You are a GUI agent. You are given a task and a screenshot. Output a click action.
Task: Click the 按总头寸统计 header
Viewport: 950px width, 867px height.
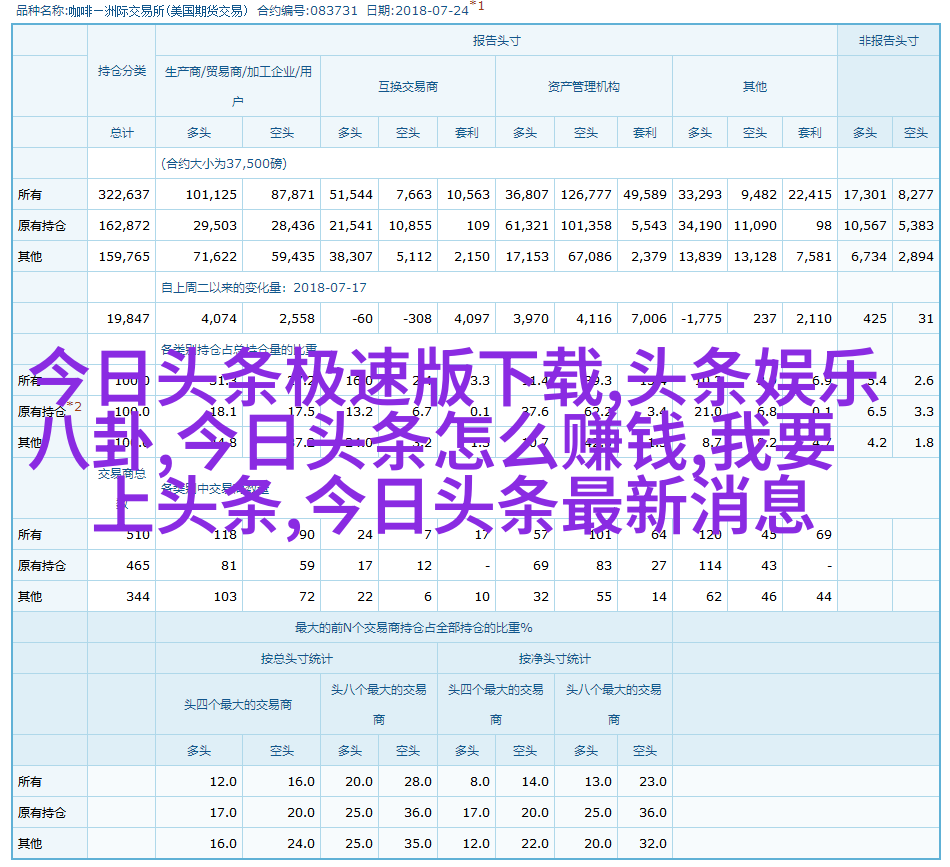296,659
